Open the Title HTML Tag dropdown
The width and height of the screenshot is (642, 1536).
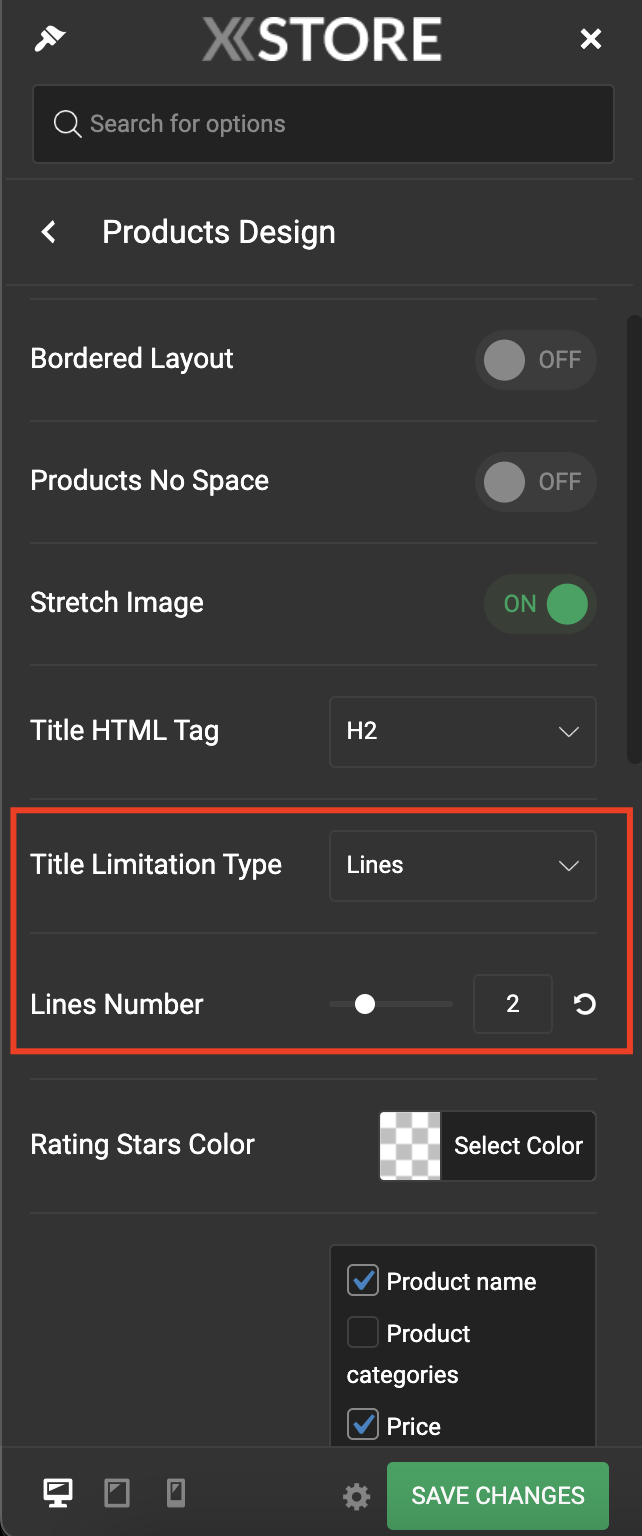point(463,732)
